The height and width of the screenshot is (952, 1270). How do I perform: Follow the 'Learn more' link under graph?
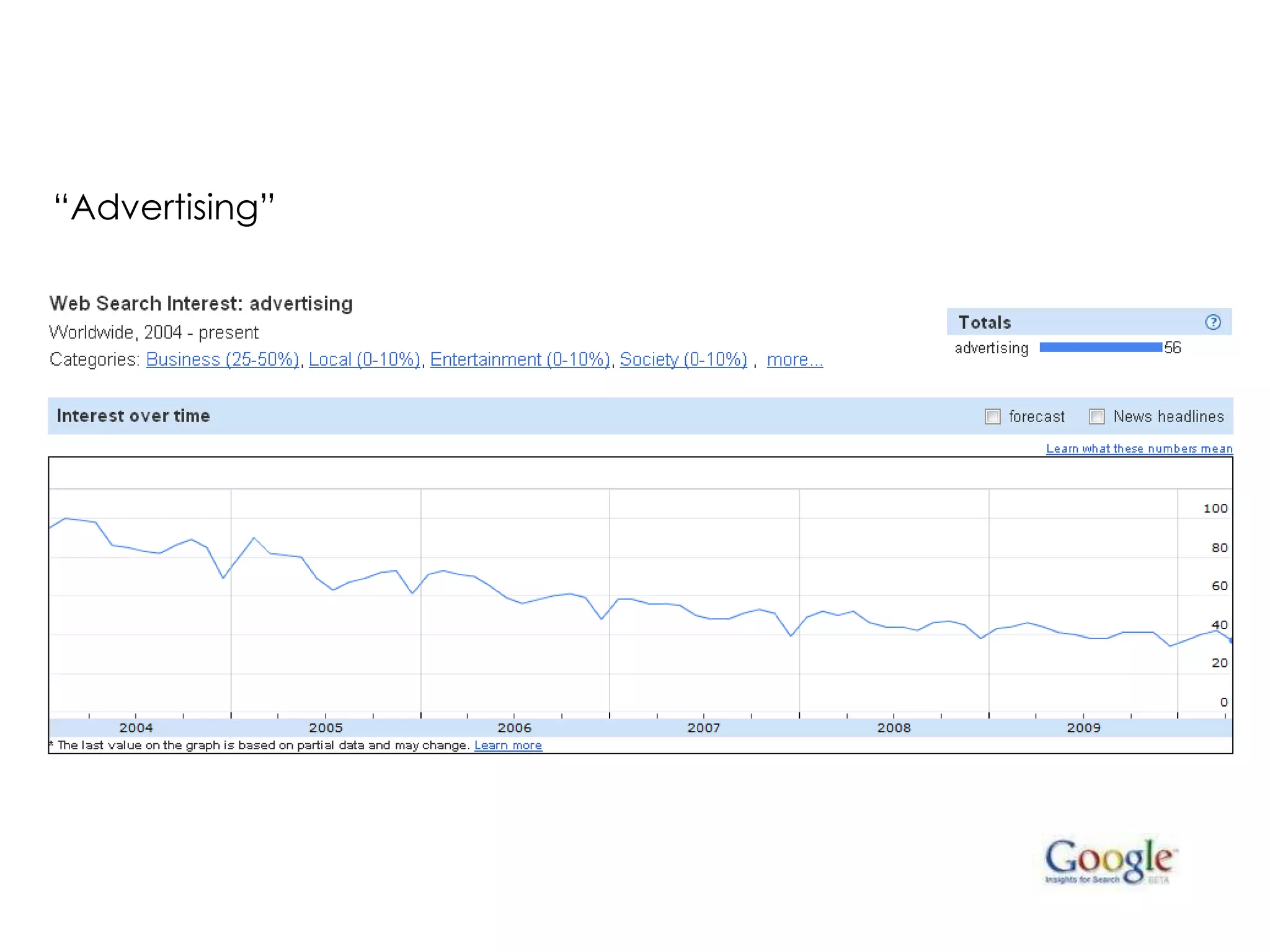[508, 746]
